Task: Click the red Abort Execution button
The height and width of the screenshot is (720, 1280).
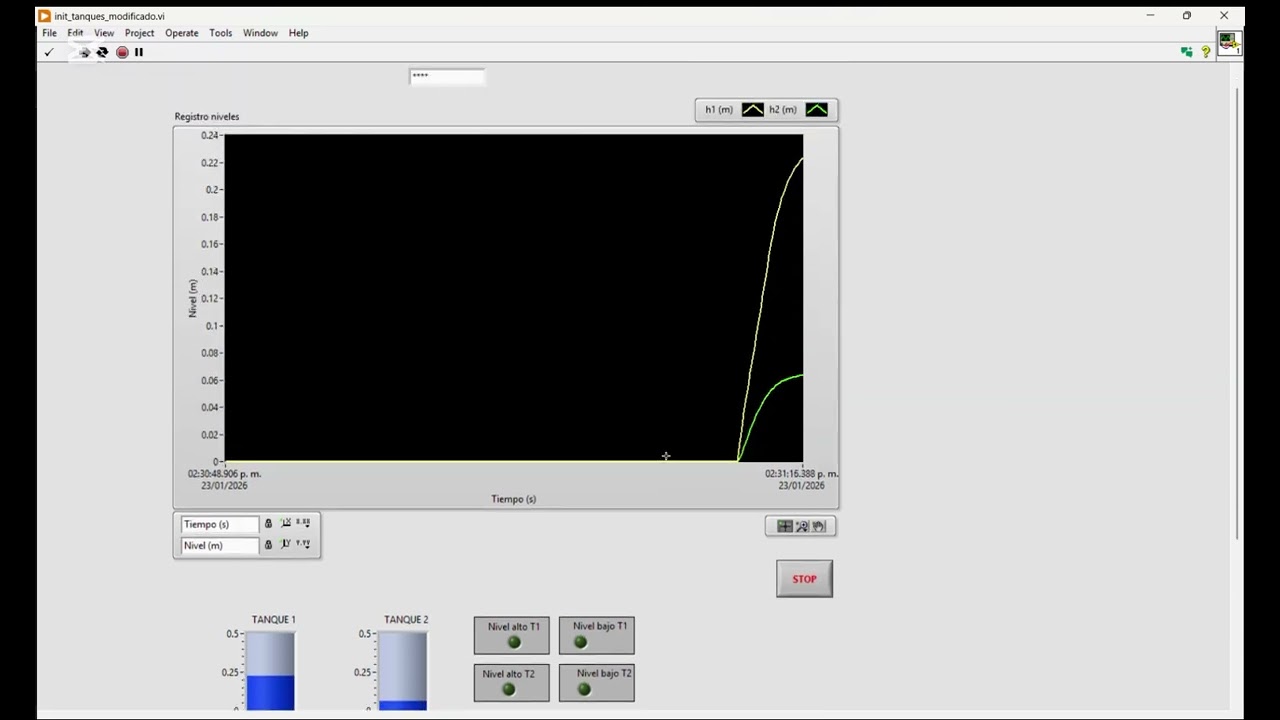Action: [122, 52]
